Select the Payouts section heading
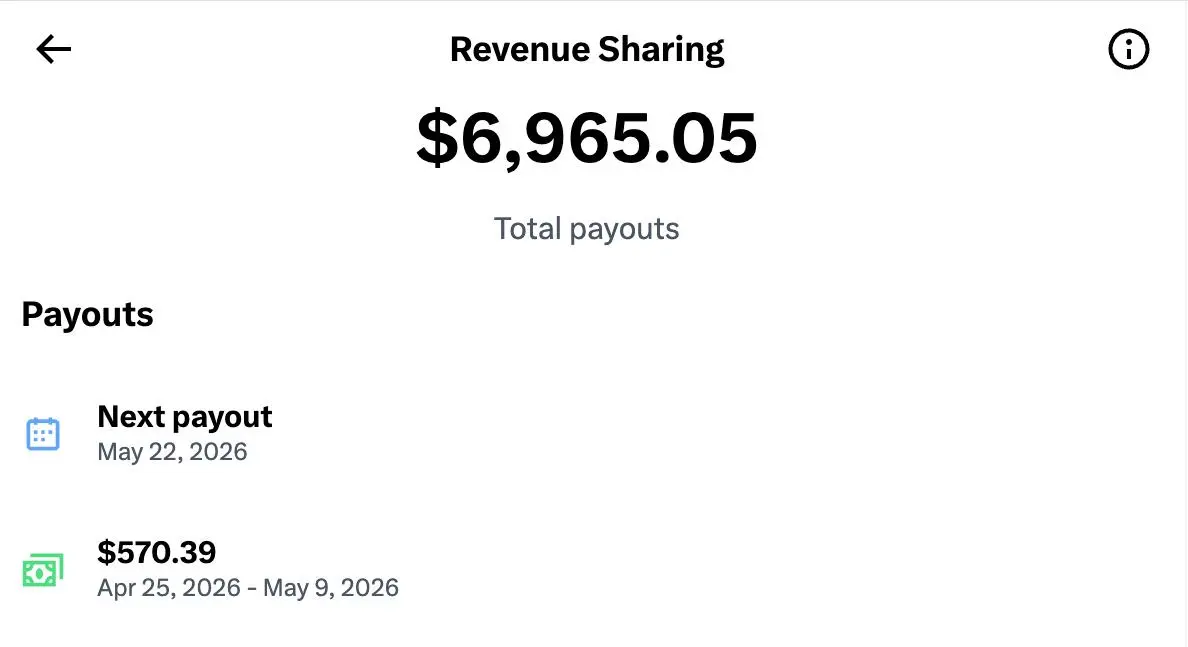Screen dimensions: 1188x647 click(x=87, y=314)
